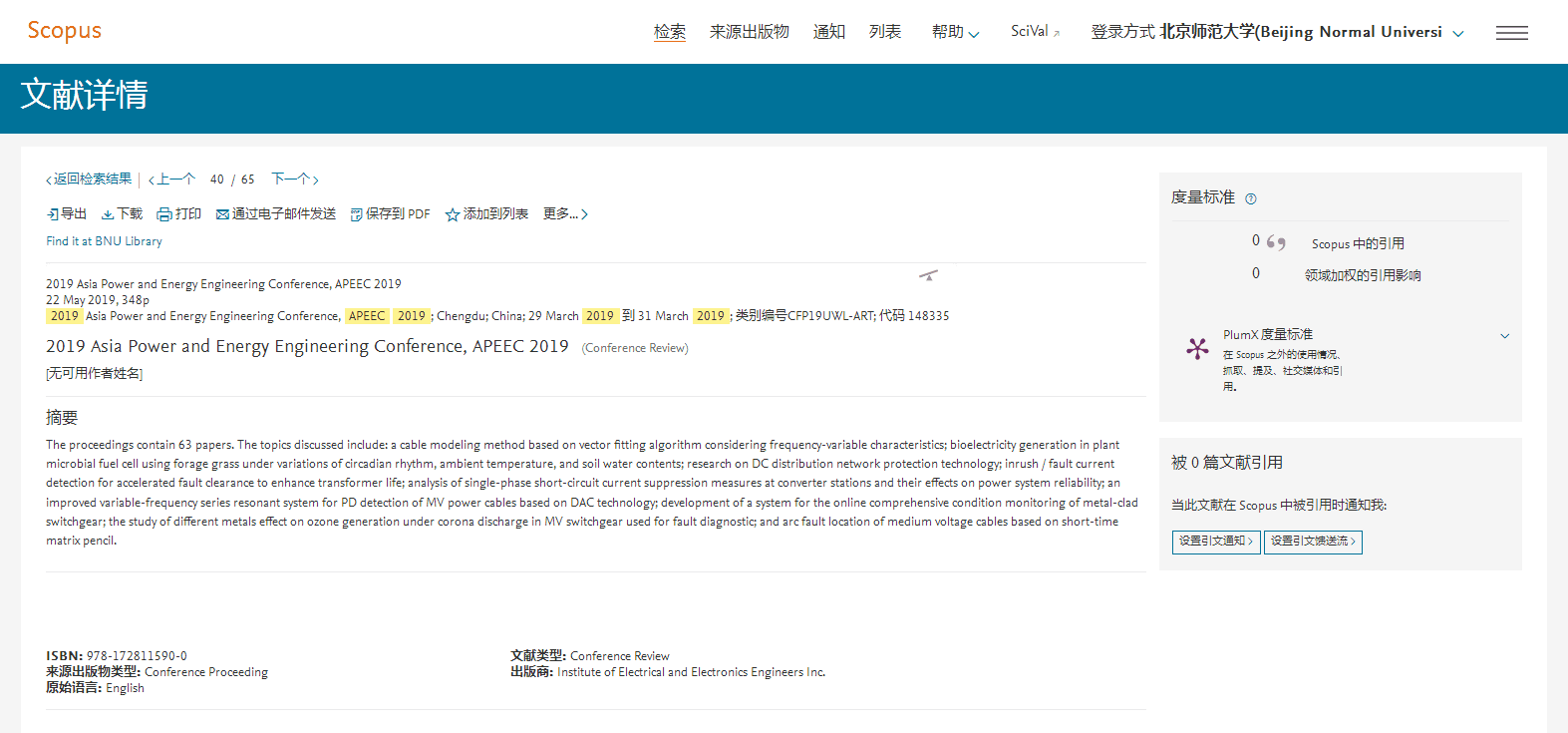Click the 保存到 PDF icon
The image size is (1568, 733).
356,214
